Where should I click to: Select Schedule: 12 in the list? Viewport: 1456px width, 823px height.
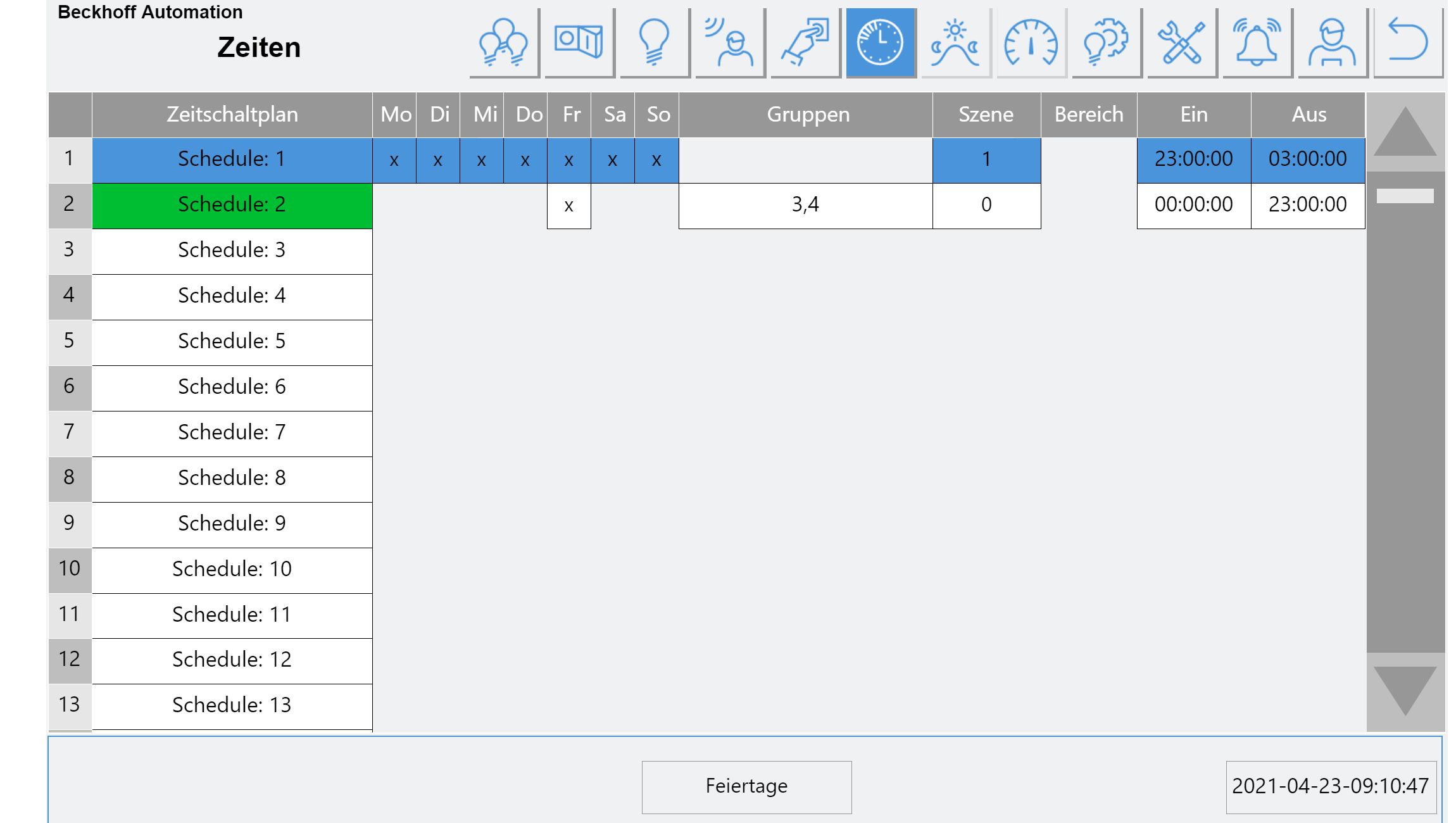pos(232,661)
